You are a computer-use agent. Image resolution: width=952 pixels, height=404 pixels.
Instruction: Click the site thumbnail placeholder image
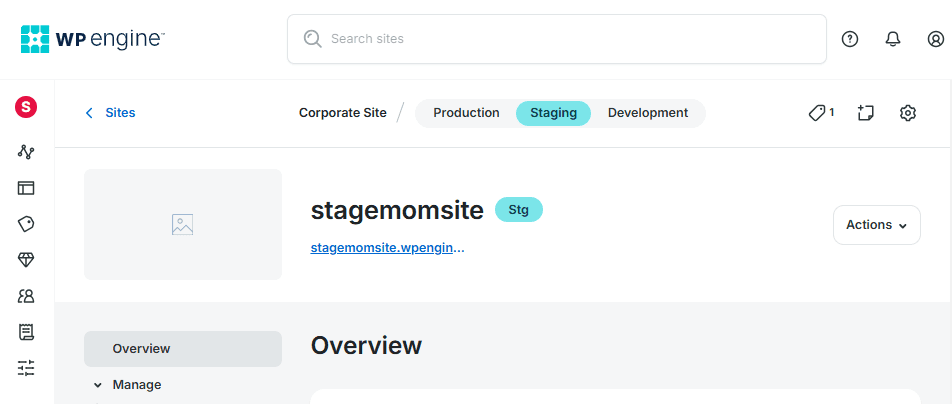[183, 224]
